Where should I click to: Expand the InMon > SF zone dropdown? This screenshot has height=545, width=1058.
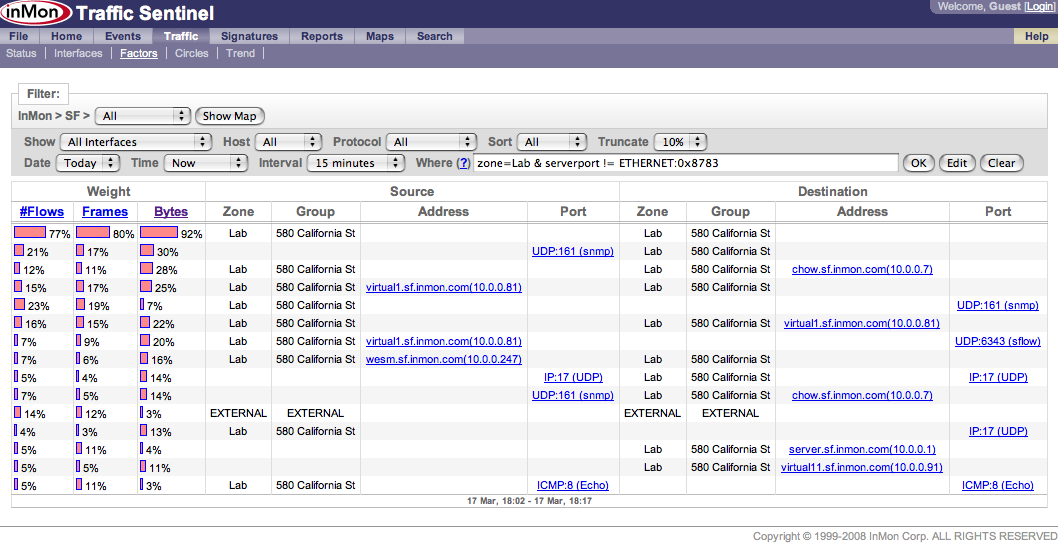coord(143,115)
